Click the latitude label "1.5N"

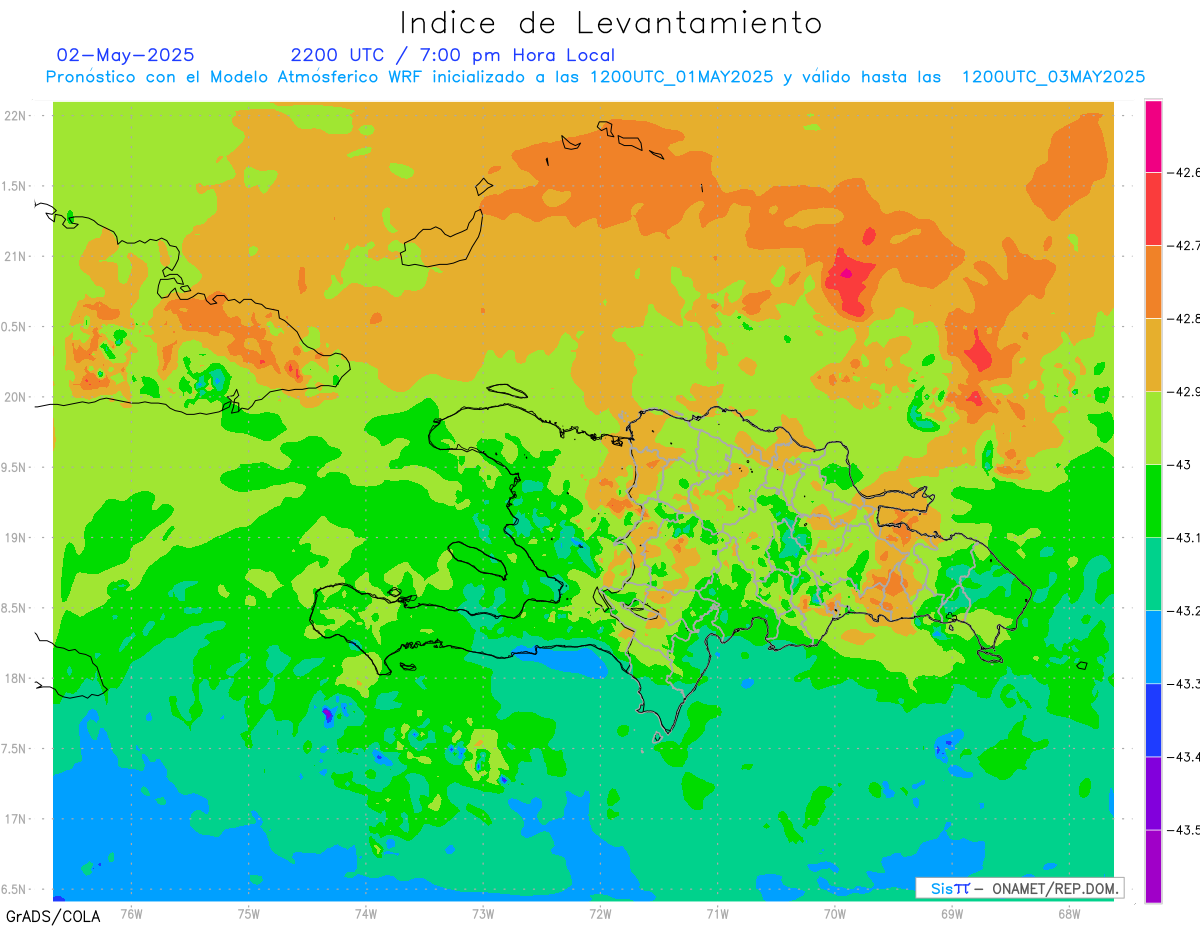pyautogui.click(x=15, y=186)
